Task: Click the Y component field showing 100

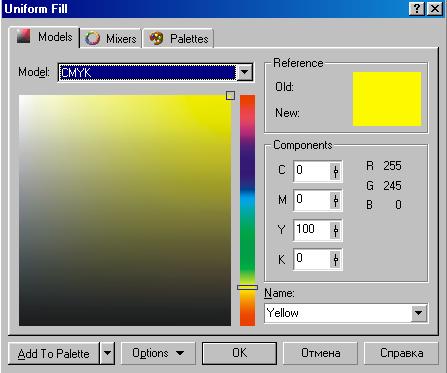Action: tap(312, 230)
